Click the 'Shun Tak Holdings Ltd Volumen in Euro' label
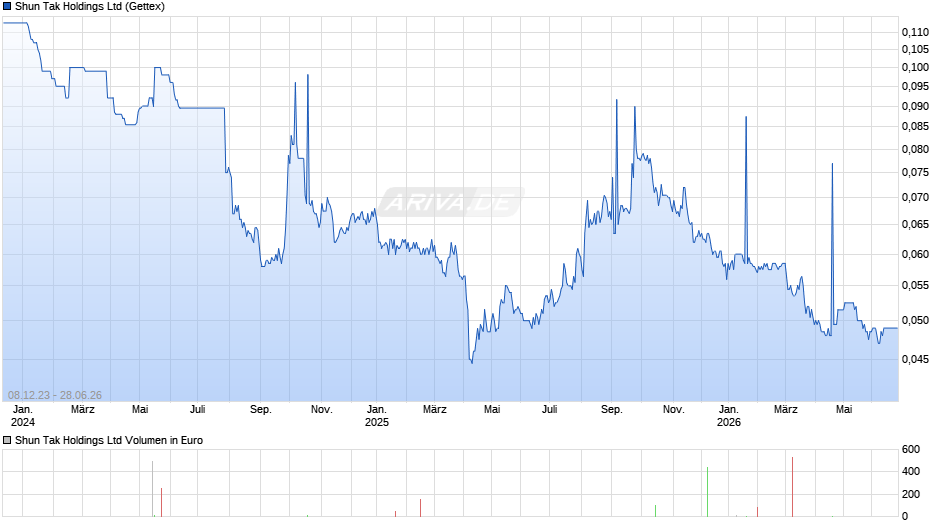This screenshot has height=526, width=940. coord(109,440)
